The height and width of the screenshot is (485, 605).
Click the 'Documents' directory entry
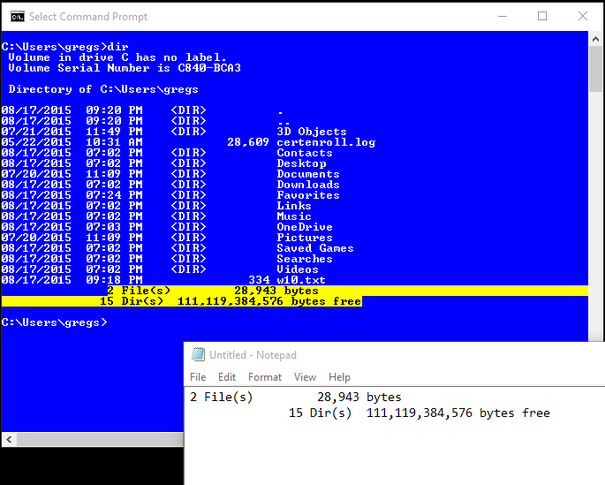308,174
